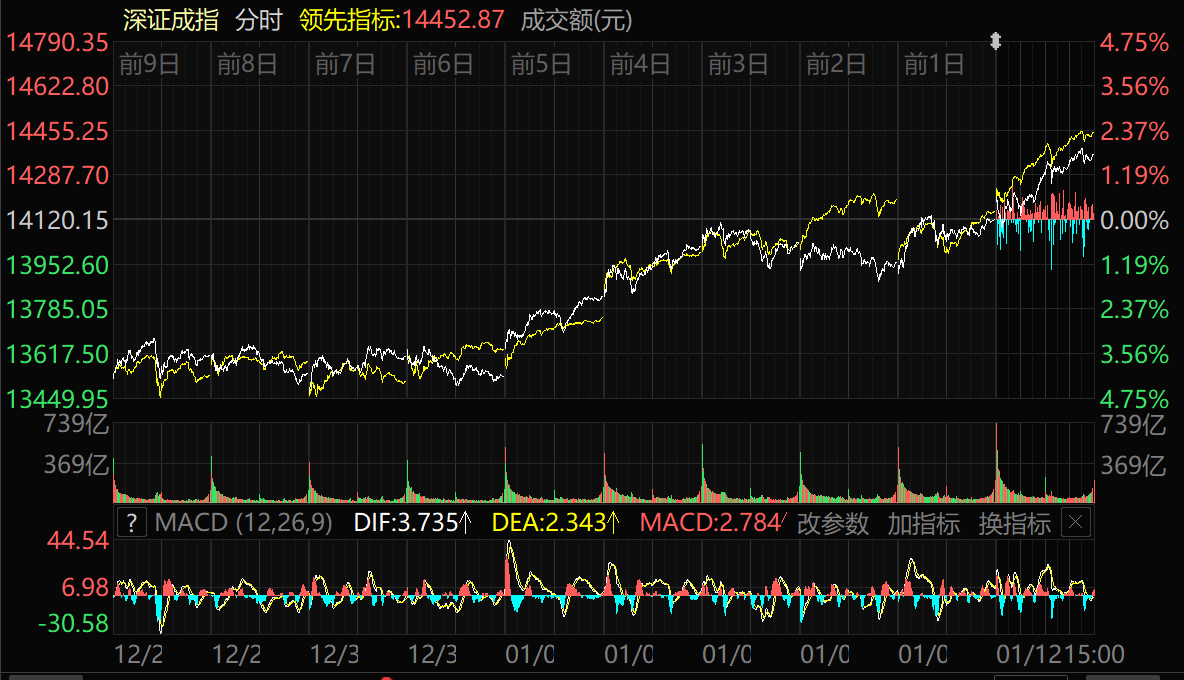Viewport: 1184px width, 680px height.
Task: Click the 领先指标 value label
Action: 402,20
